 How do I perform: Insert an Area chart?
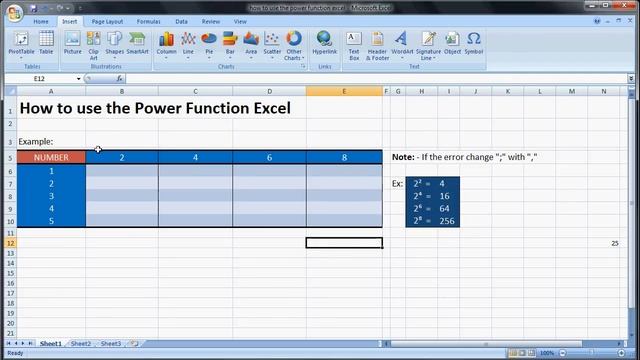point(251,45)
